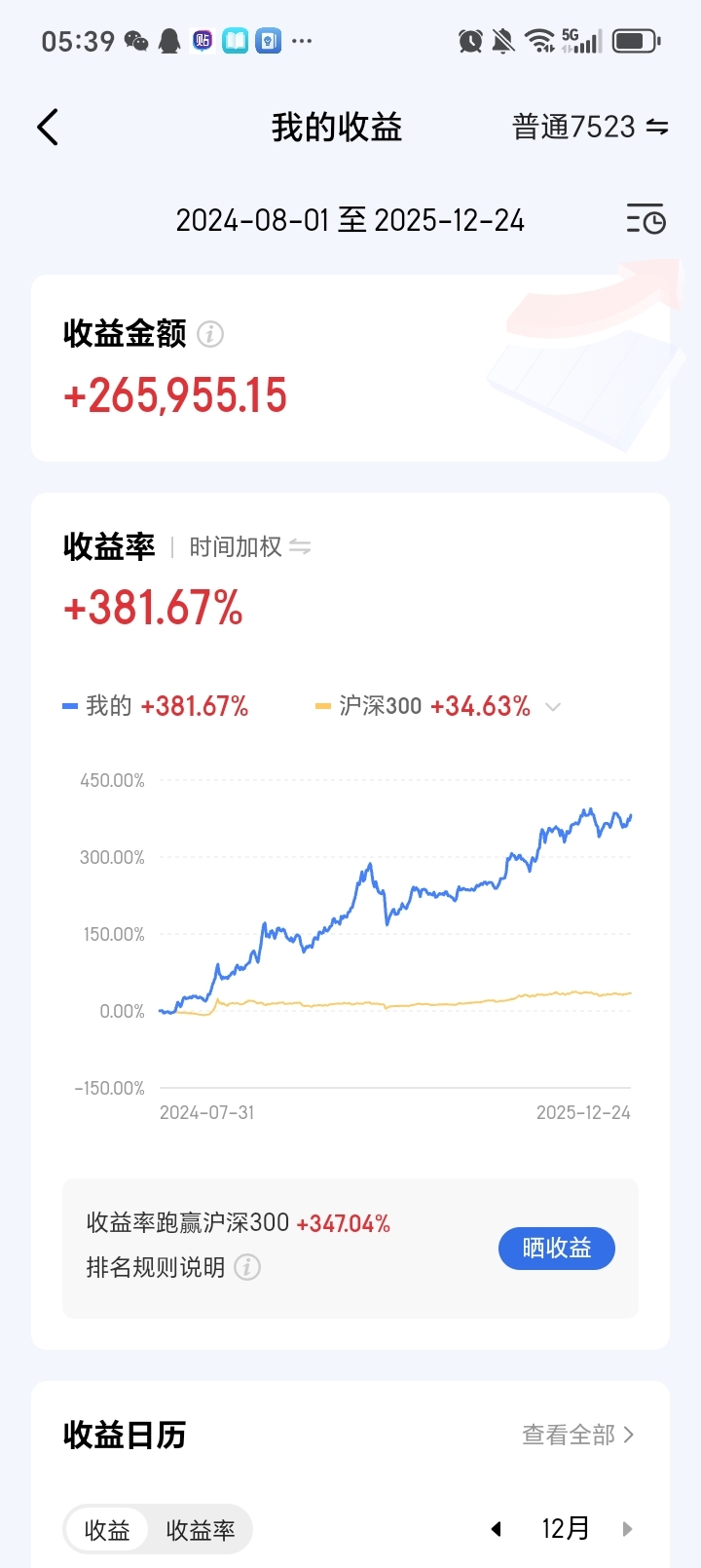Viewport: 701px width, 1568px height.
Task: Tap the battery icon in status bar
Action: coord(637,41)
